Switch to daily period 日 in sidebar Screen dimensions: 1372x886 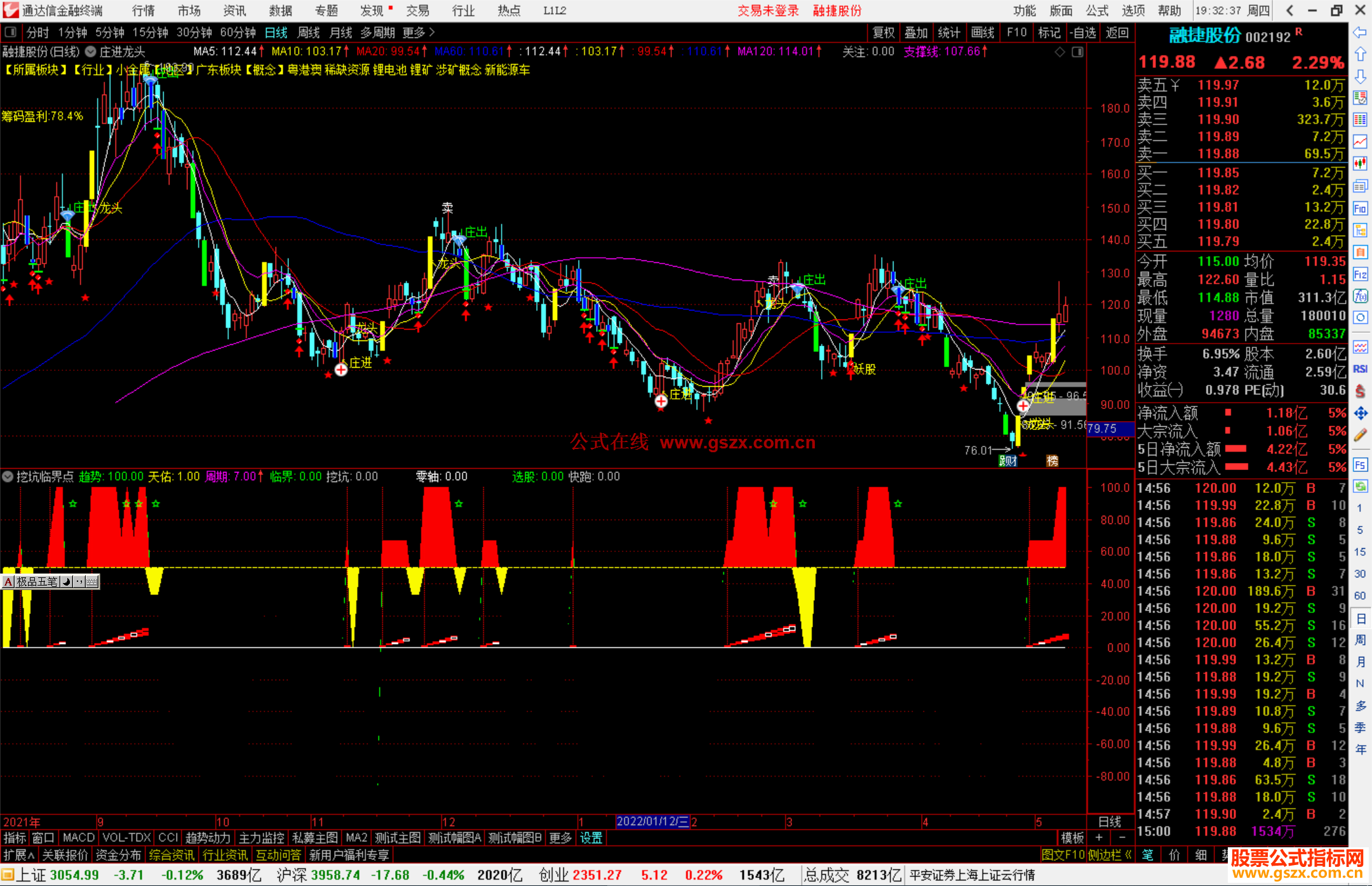(1360, 618)
